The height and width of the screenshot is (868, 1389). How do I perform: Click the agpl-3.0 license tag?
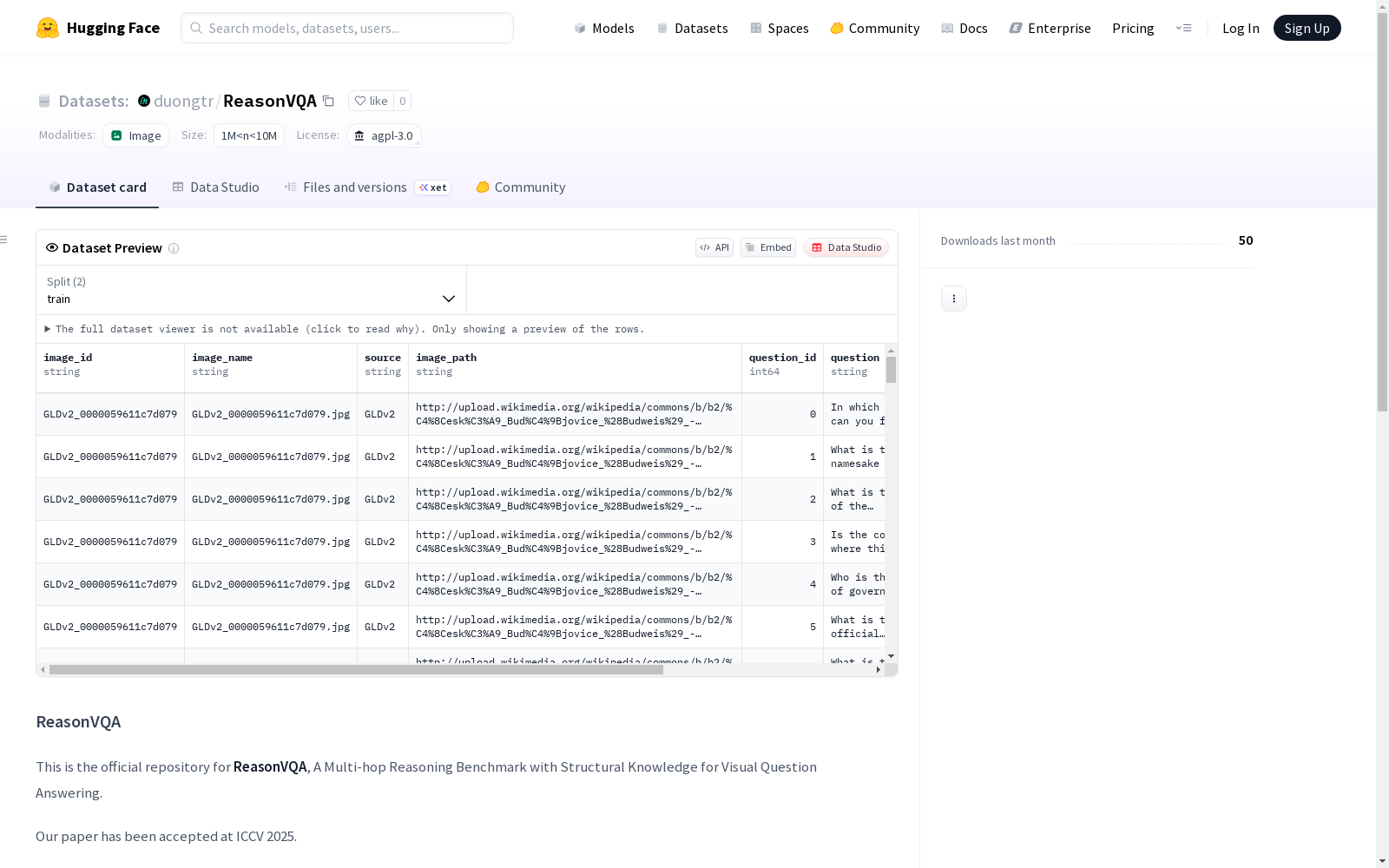(x=384, y=135)
